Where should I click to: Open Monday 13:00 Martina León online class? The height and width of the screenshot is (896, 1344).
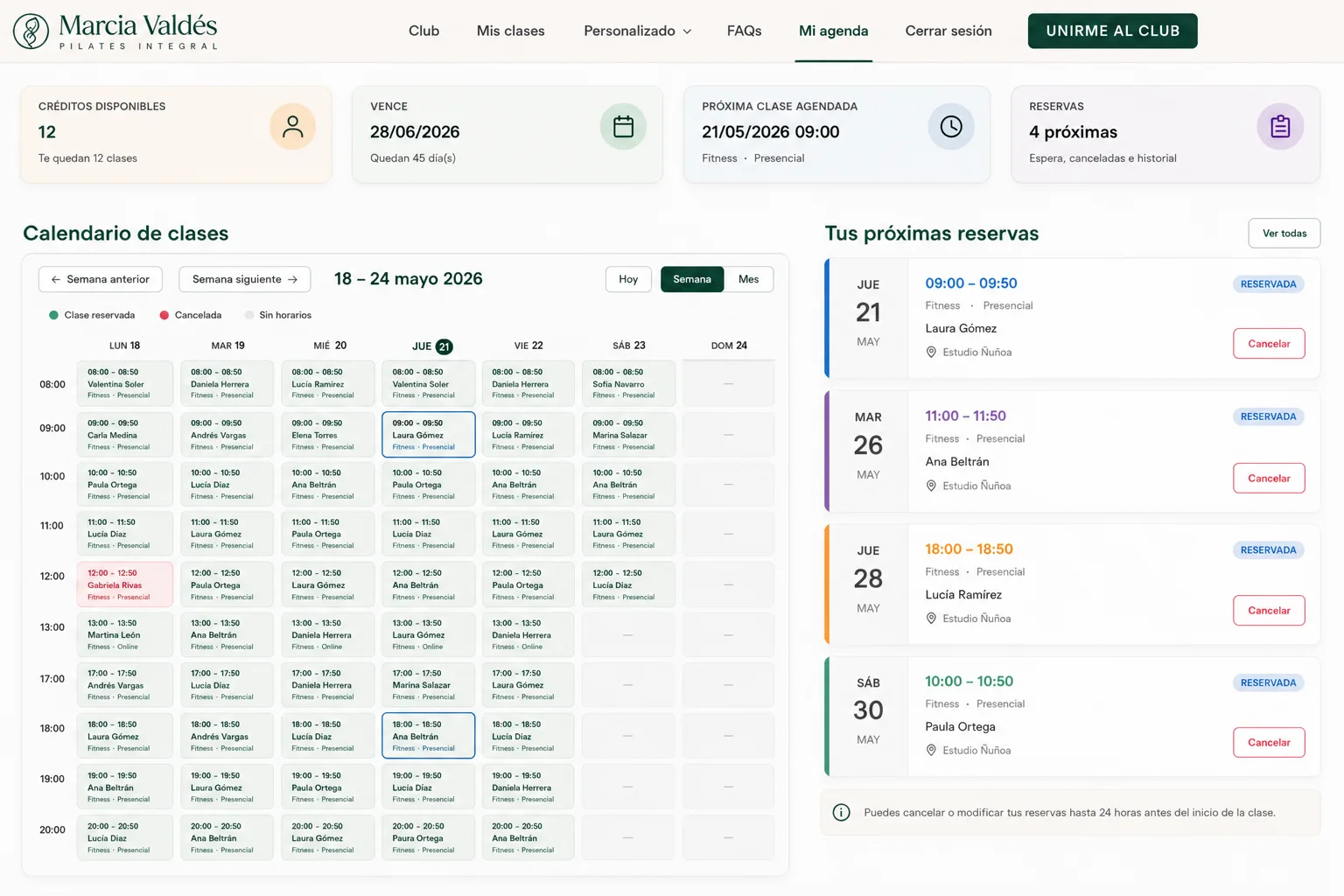tap(125, 634)
